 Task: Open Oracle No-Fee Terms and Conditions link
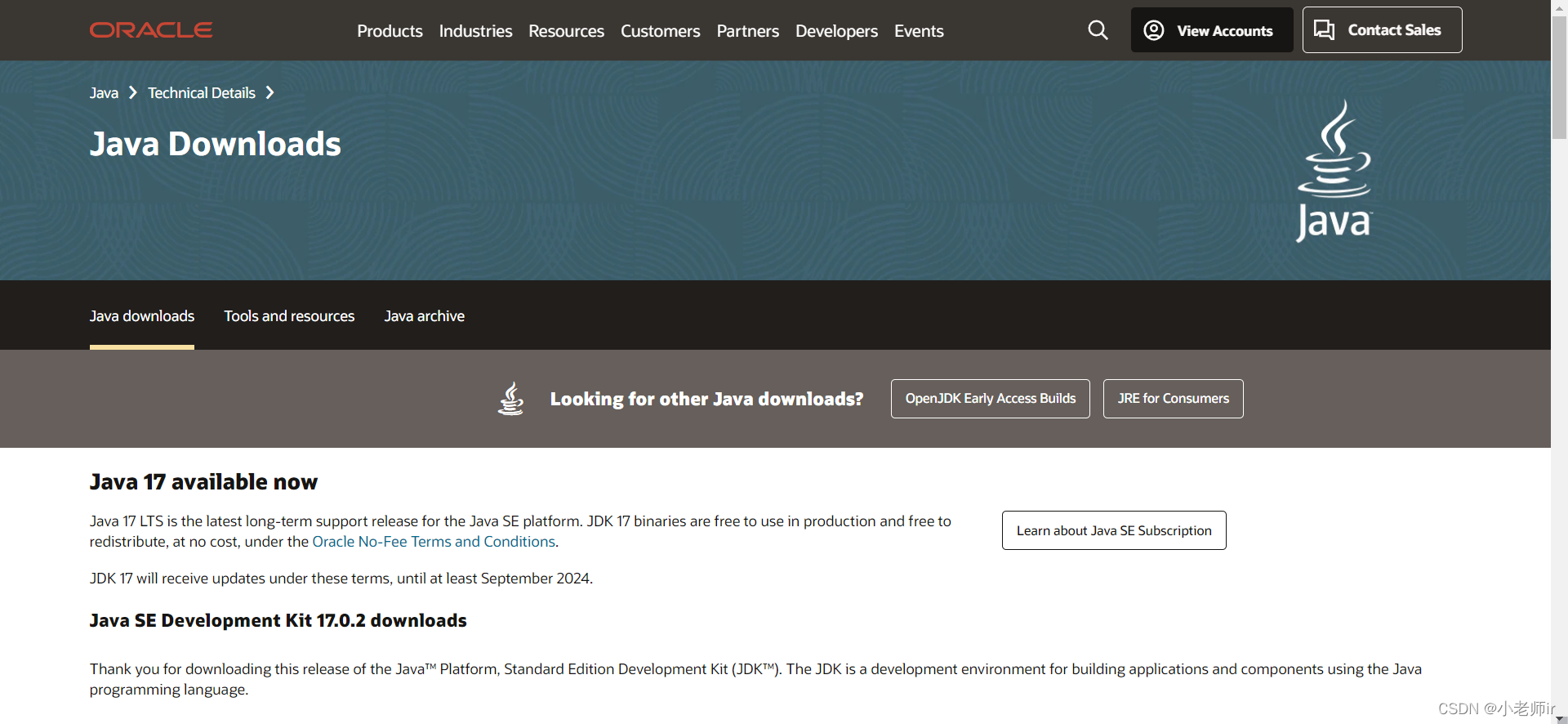pos(434,542)
